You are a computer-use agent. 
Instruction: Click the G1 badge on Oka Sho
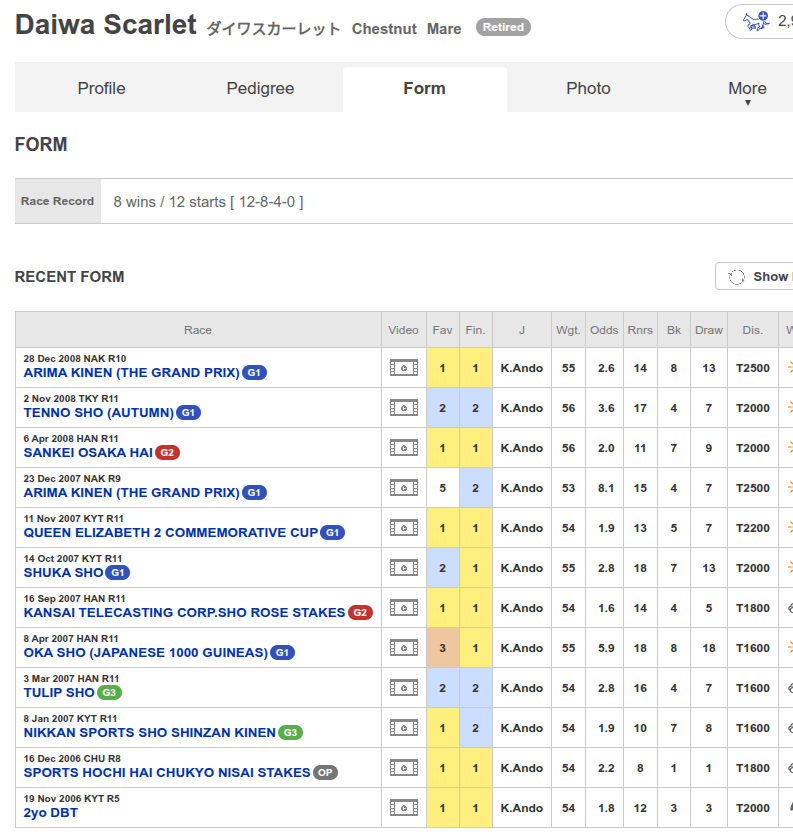(282, 653)
